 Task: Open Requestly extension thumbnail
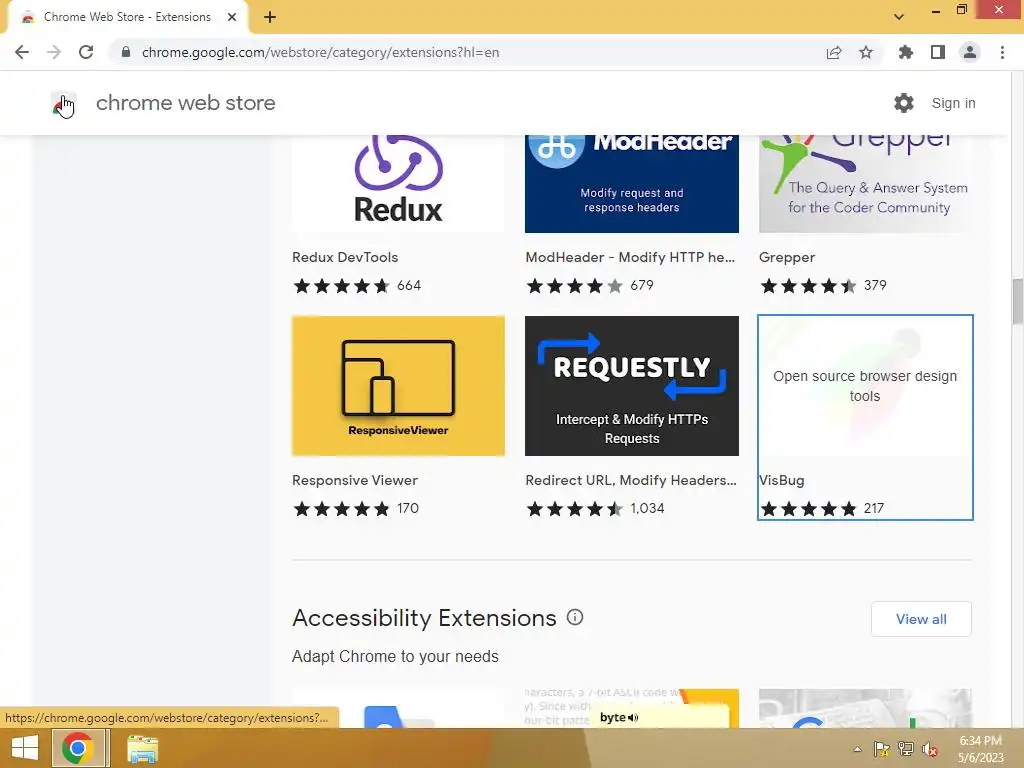(632, 386)
